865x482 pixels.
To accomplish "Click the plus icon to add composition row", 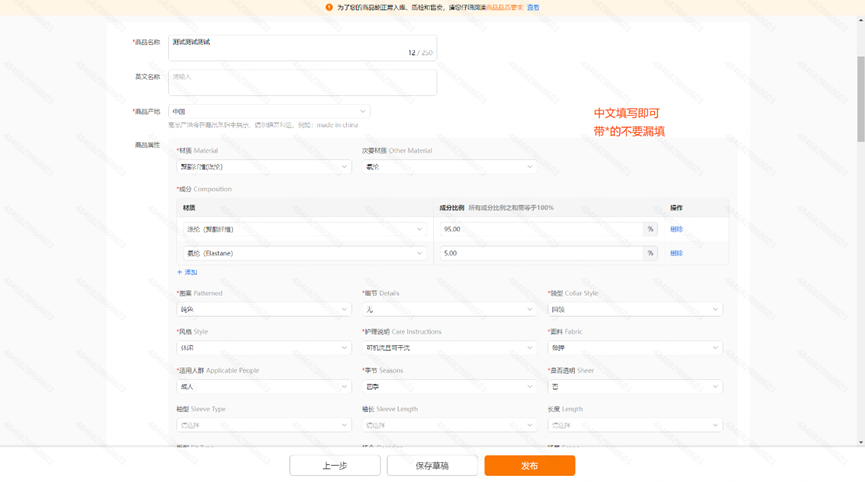I will click(180, 272).
